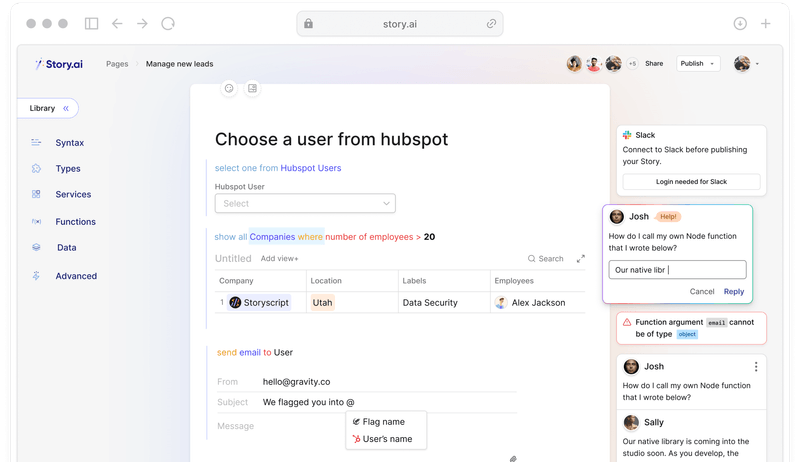Reload the story.ai page

coord(168,23)
